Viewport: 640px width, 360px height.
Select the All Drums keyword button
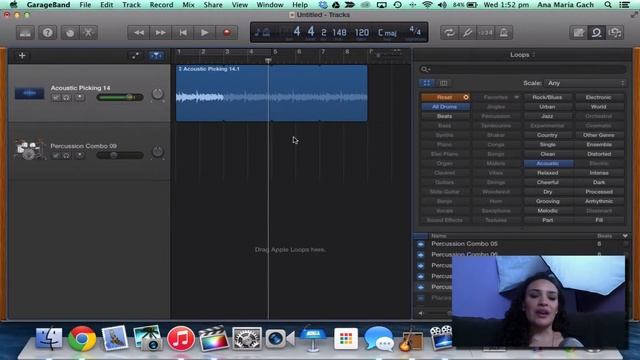click(x=445, y=107)
